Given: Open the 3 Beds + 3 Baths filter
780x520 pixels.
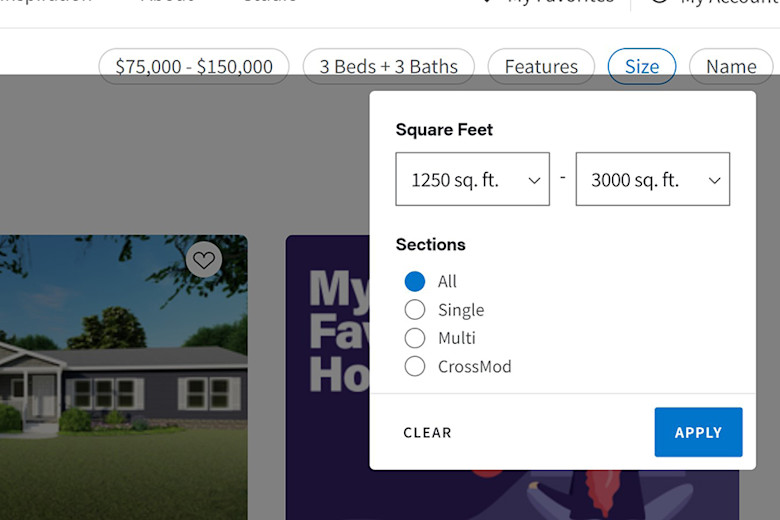Looking at the screenshot, I should (x=389, y=66).
